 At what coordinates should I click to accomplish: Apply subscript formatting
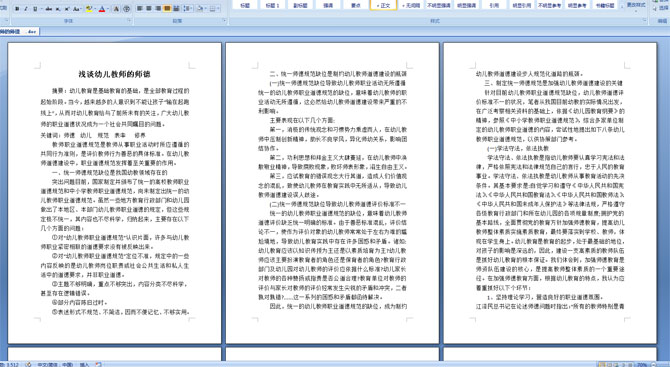tap(58, 9)
